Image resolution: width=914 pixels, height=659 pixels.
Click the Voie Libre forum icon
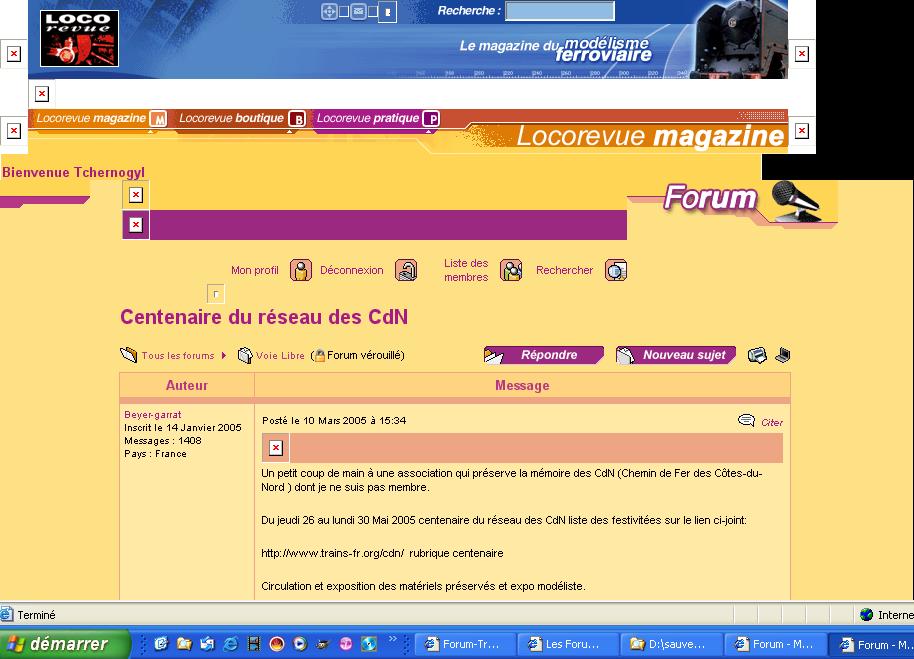[x=245, y=355]
